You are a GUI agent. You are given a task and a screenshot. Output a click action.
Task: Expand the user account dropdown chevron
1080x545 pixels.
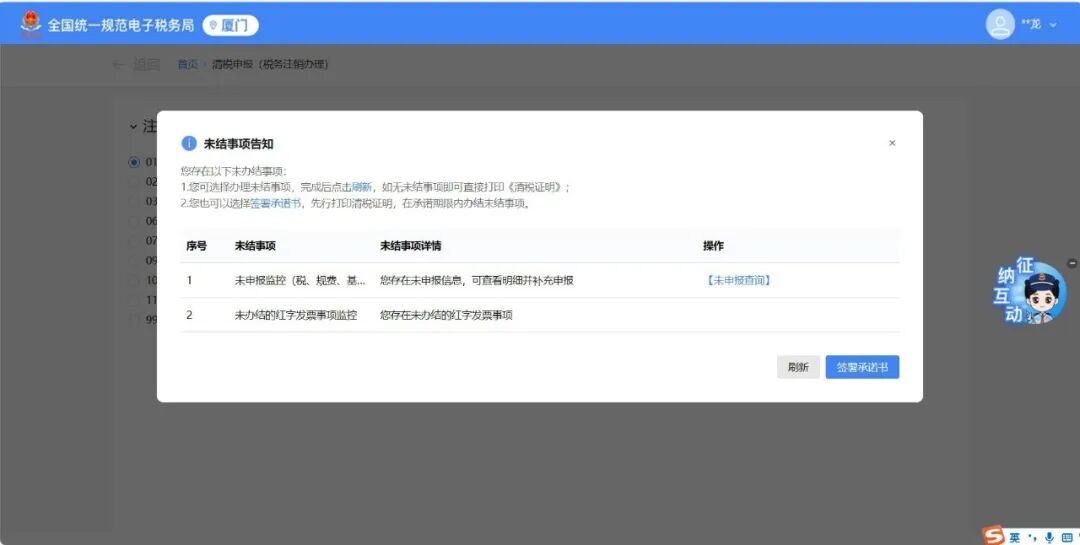[1052, 25]
